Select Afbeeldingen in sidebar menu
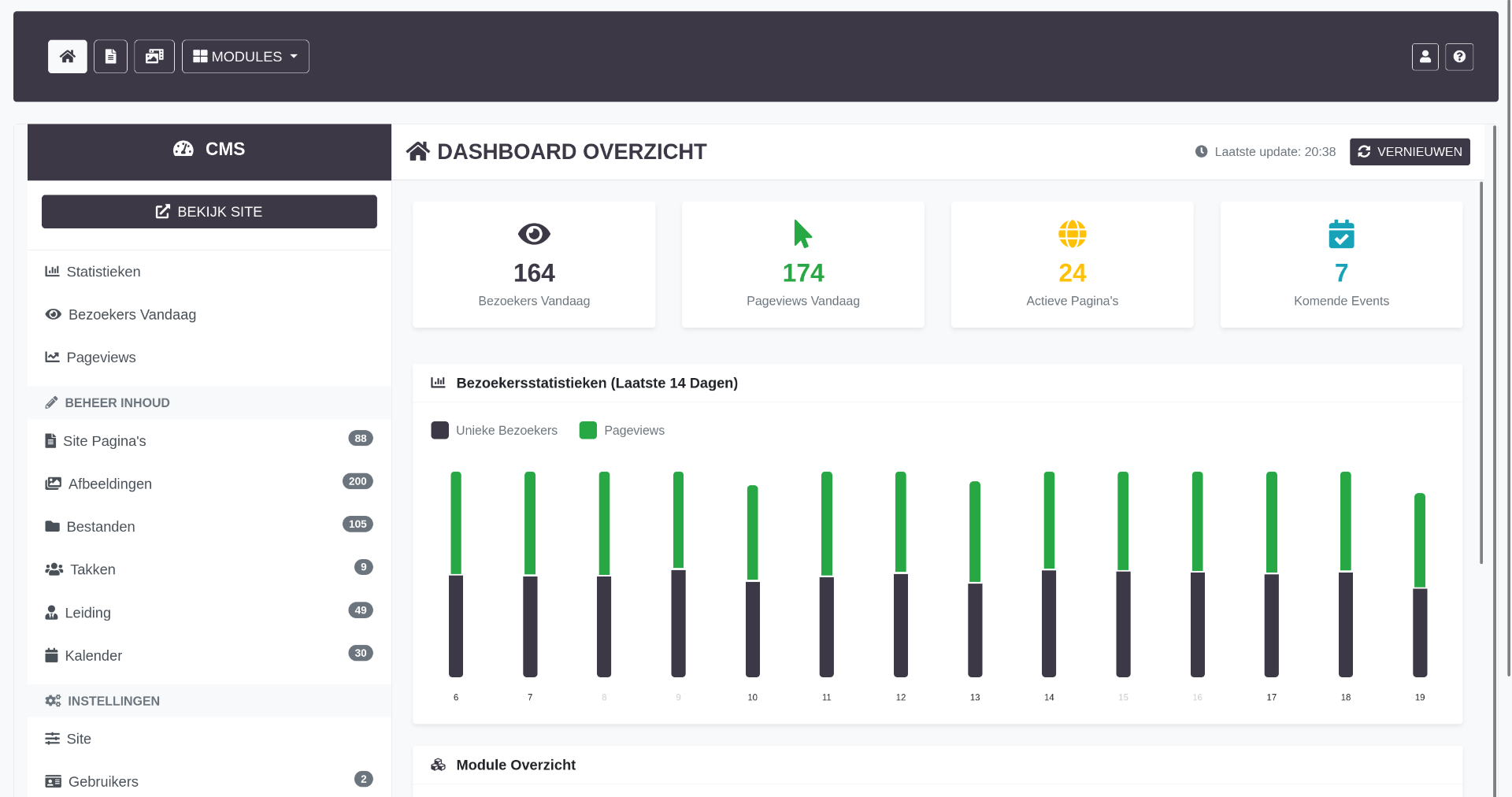 [110, 484]
